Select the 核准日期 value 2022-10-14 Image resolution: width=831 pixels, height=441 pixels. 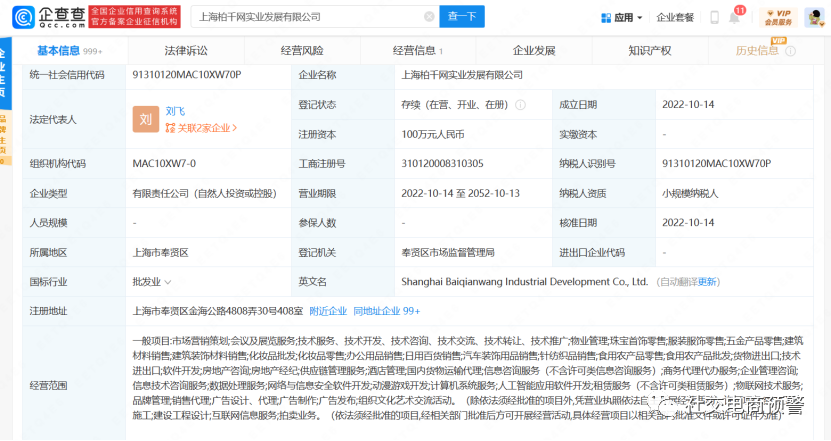click(688, 223)
